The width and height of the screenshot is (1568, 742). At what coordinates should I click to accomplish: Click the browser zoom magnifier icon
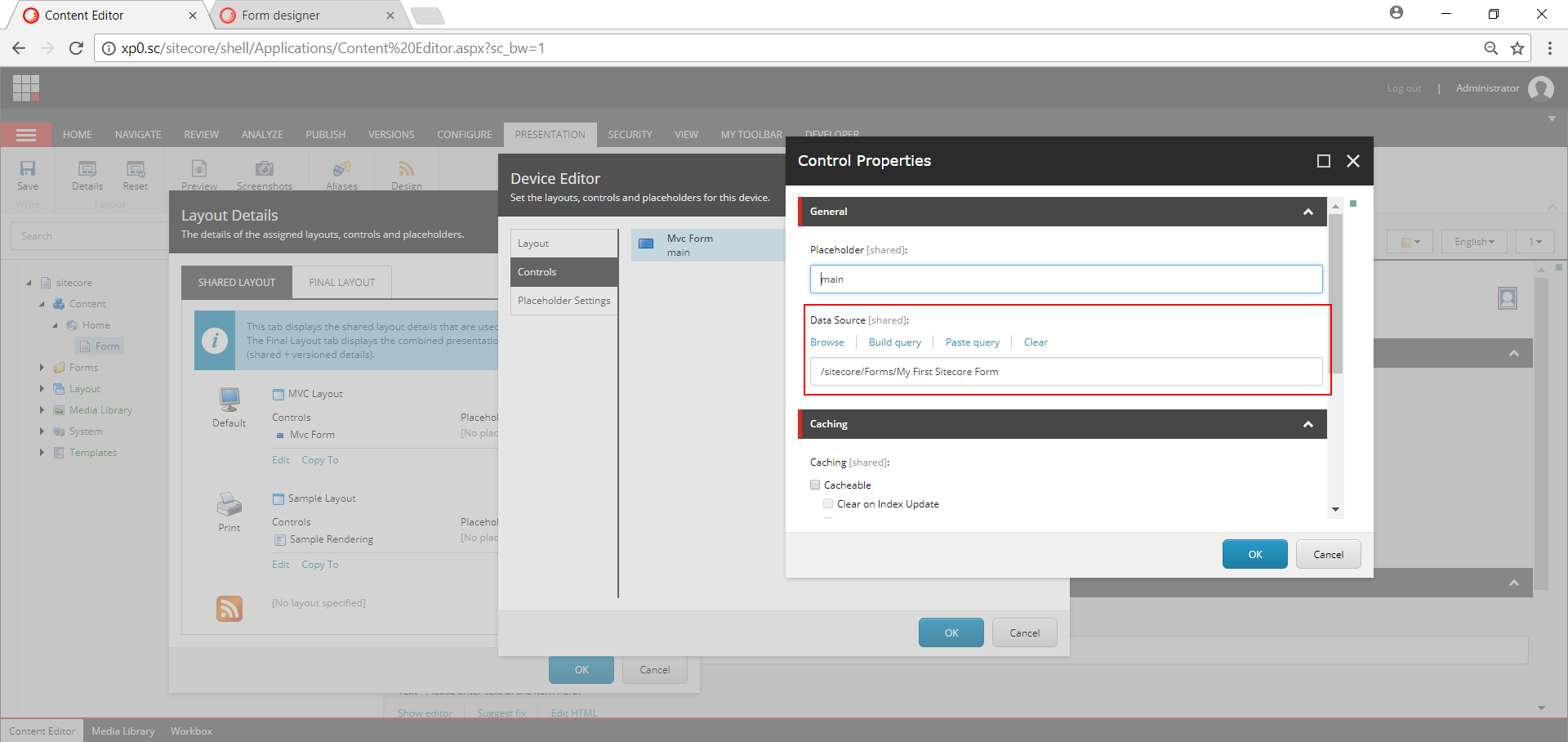pyautogui.click(x=1491, y=48)
